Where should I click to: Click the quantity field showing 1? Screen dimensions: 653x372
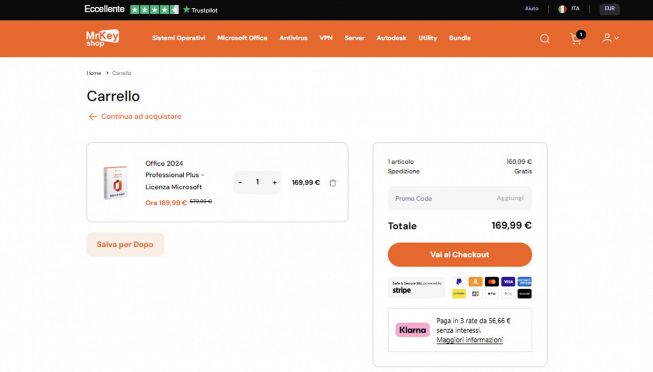pyautogui.click(x=257, y=182)
